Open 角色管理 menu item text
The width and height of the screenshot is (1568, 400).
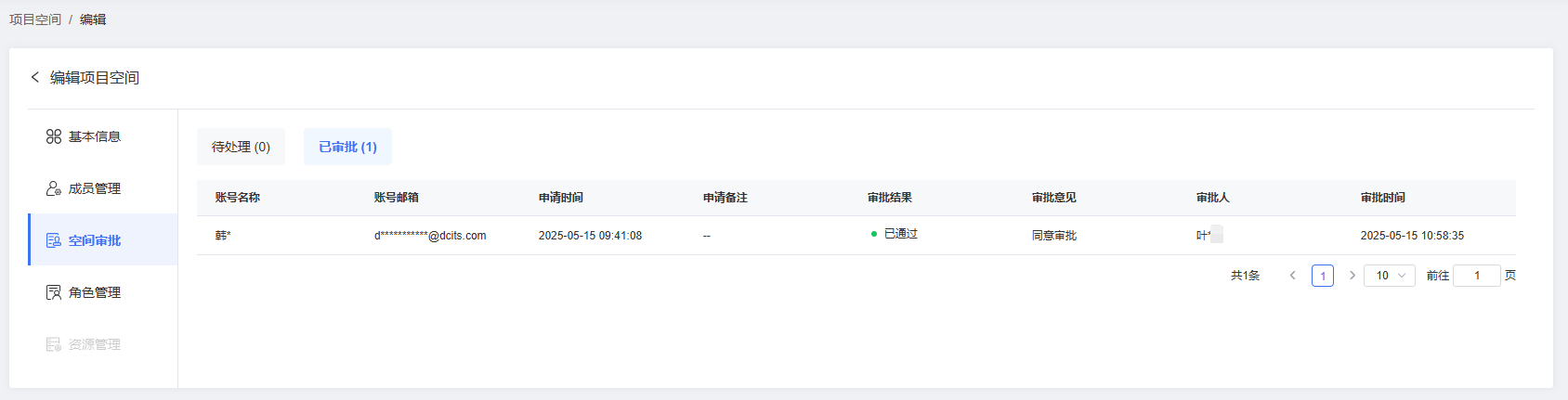95,292
